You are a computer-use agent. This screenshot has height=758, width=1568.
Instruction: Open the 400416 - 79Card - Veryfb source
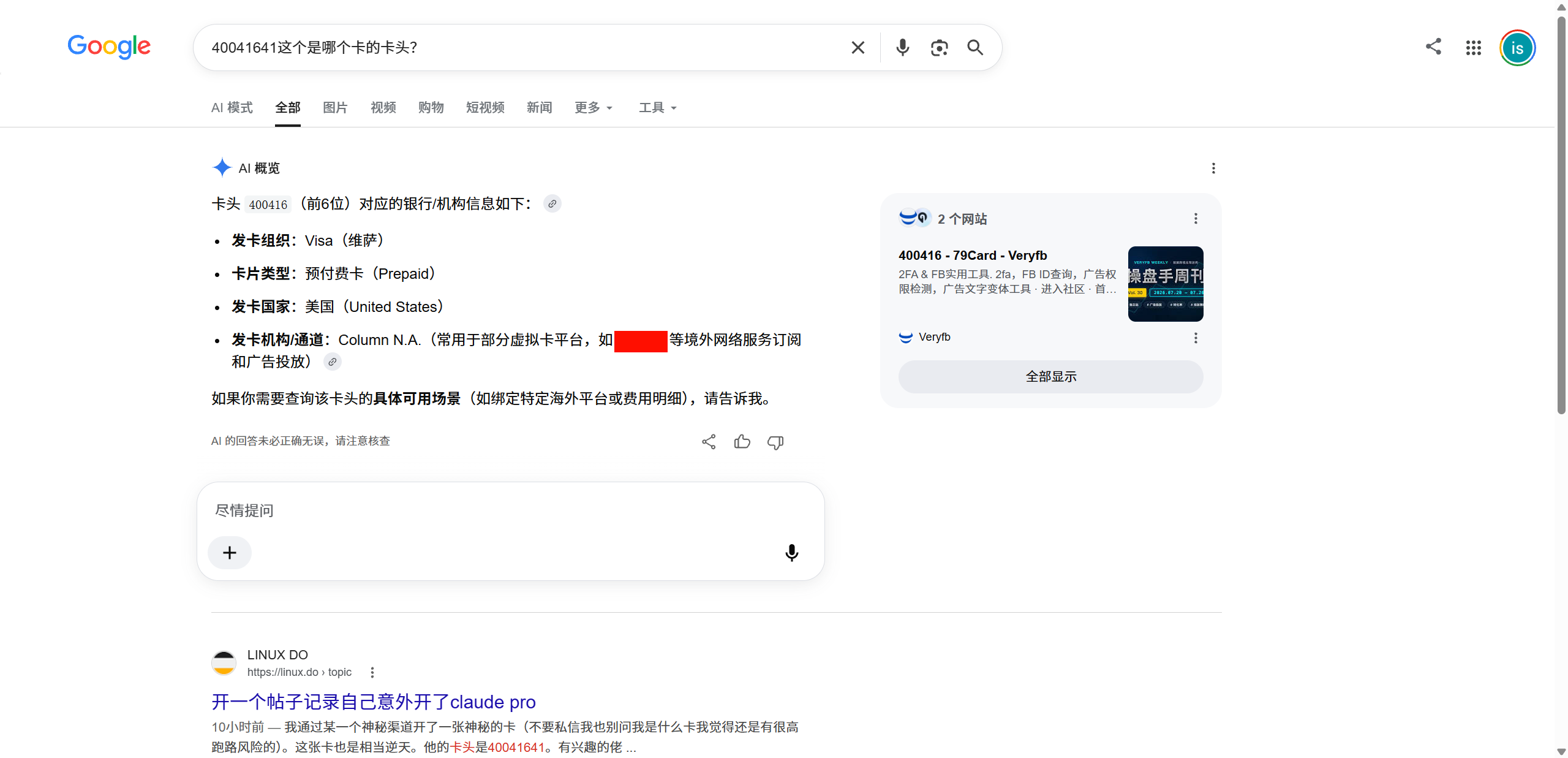(973, 256)
